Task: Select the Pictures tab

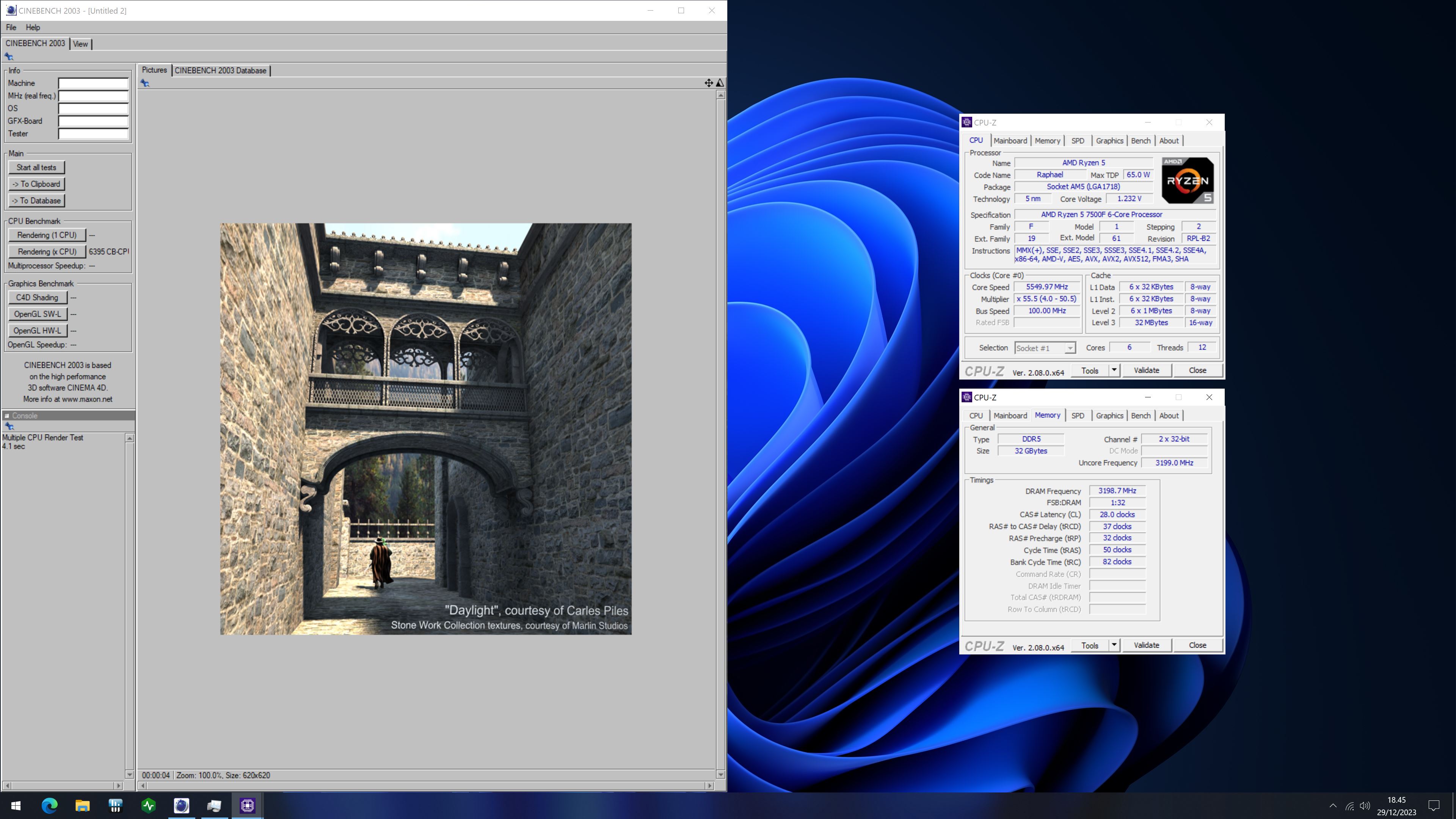Action: (x=154, y=70)
